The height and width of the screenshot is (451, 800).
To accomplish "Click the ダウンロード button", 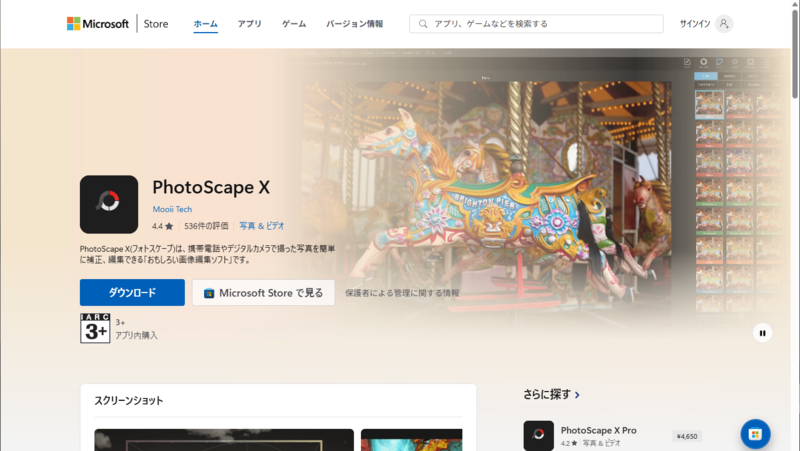I will click(132, 292).
